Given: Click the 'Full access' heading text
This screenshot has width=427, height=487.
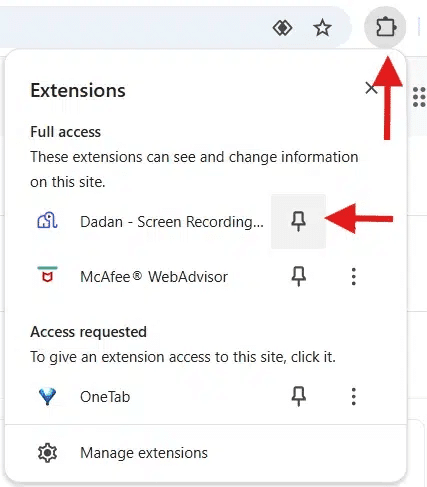Looking at the screenshot, I should point(65,132).
